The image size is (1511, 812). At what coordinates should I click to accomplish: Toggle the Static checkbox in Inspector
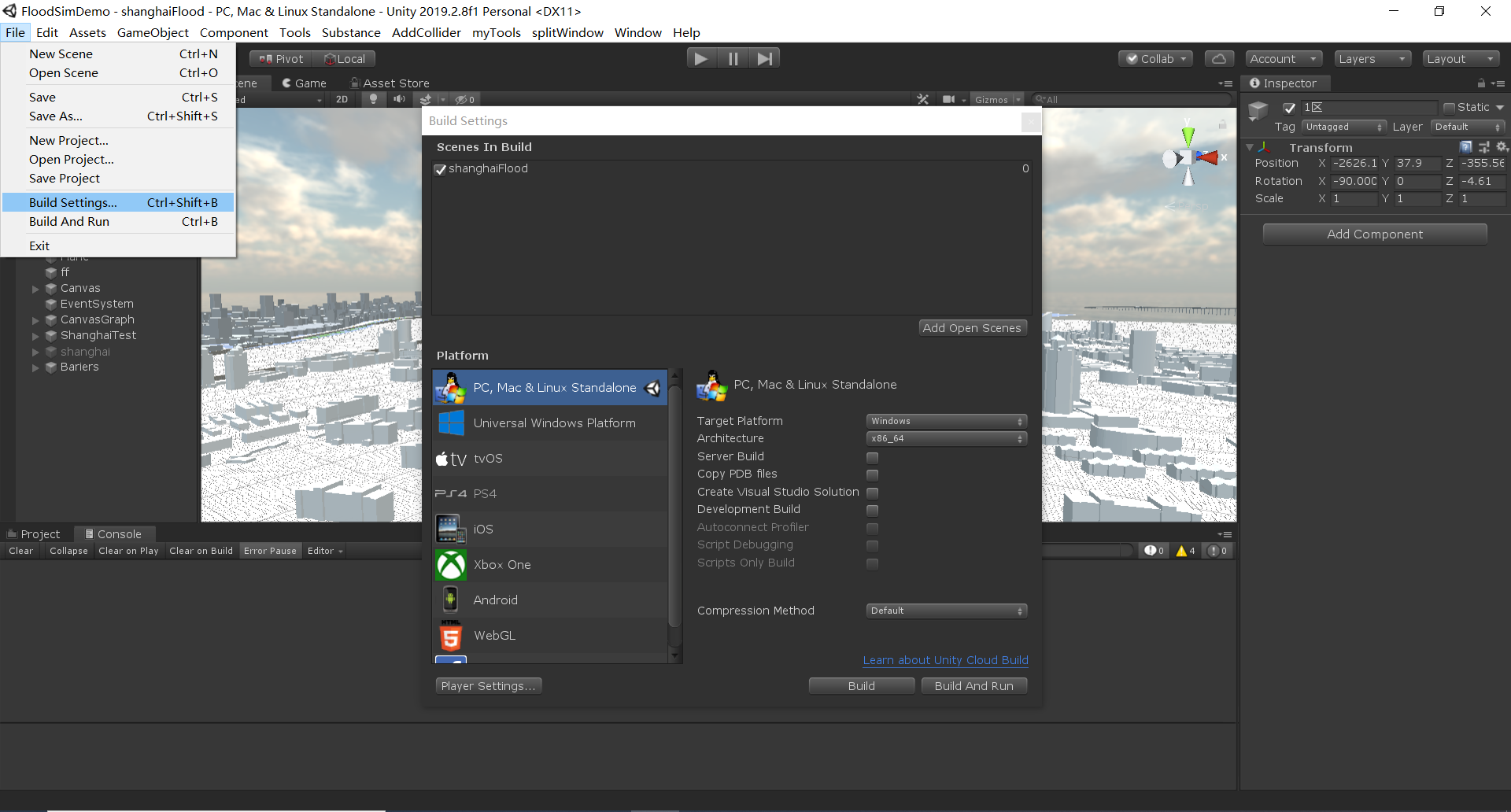(x=1449, y=108)
